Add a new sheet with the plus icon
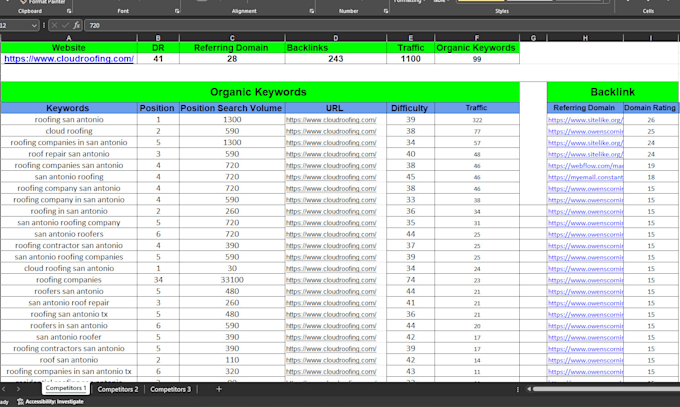680x407 pixels. point(219,389)
